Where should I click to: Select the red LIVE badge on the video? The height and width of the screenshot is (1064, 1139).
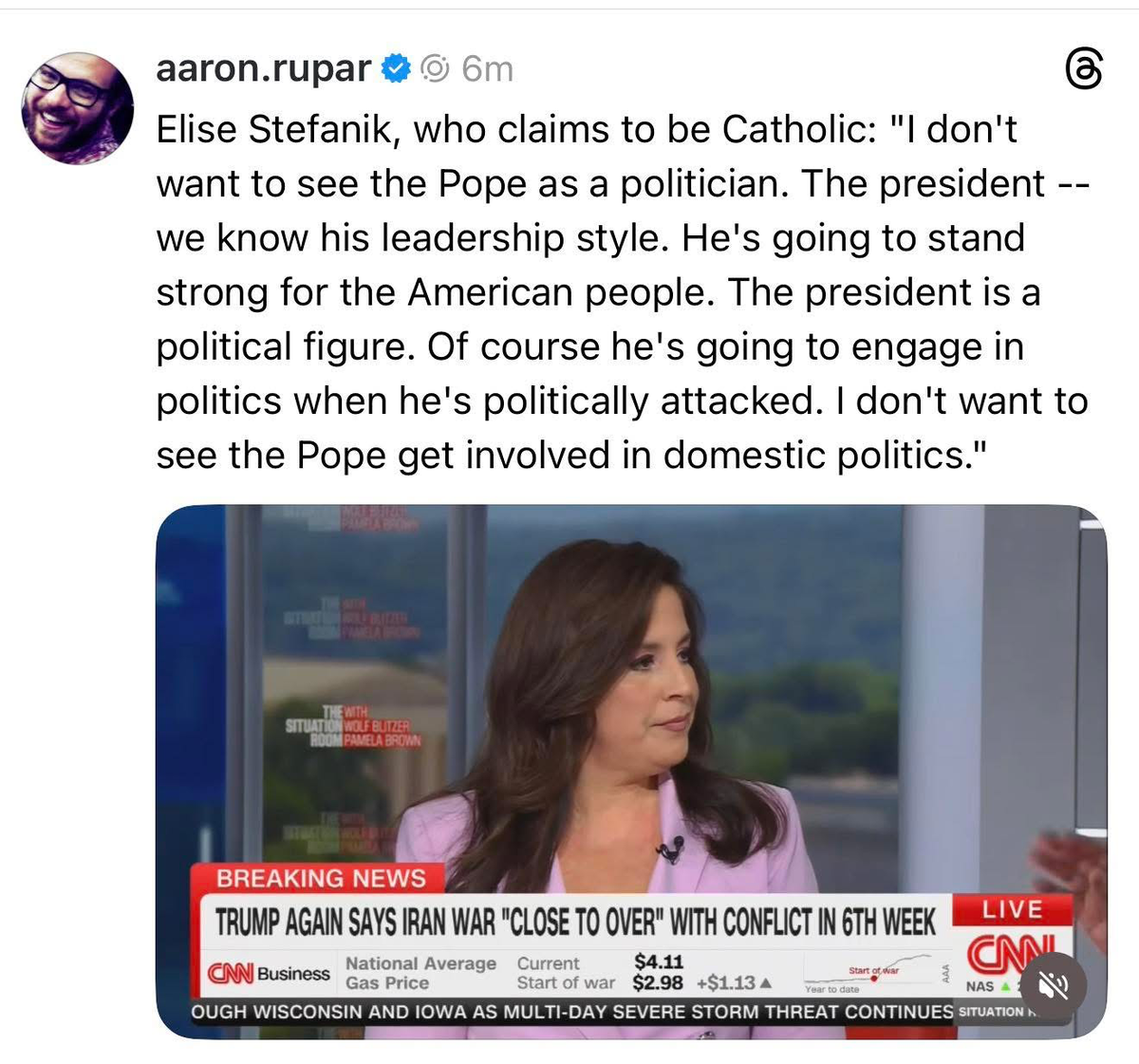(1012, 909)
